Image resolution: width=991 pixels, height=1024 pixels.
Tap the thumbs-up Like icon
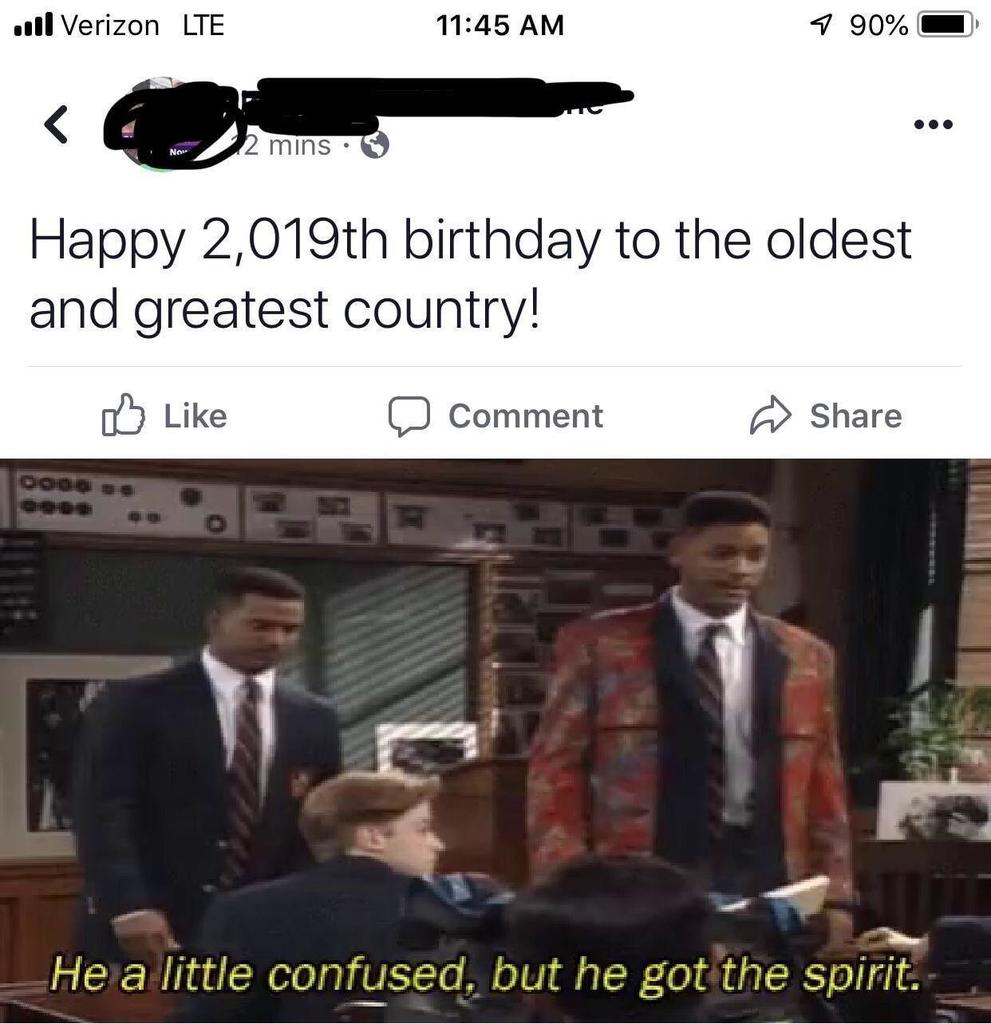coord(123,415)
